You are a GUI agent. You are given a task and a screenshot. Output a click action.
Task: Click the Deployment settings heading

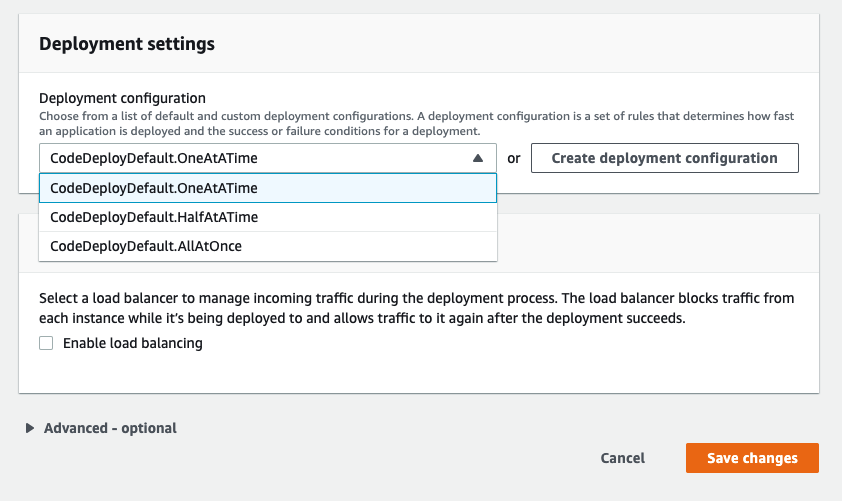pos(127,43)
